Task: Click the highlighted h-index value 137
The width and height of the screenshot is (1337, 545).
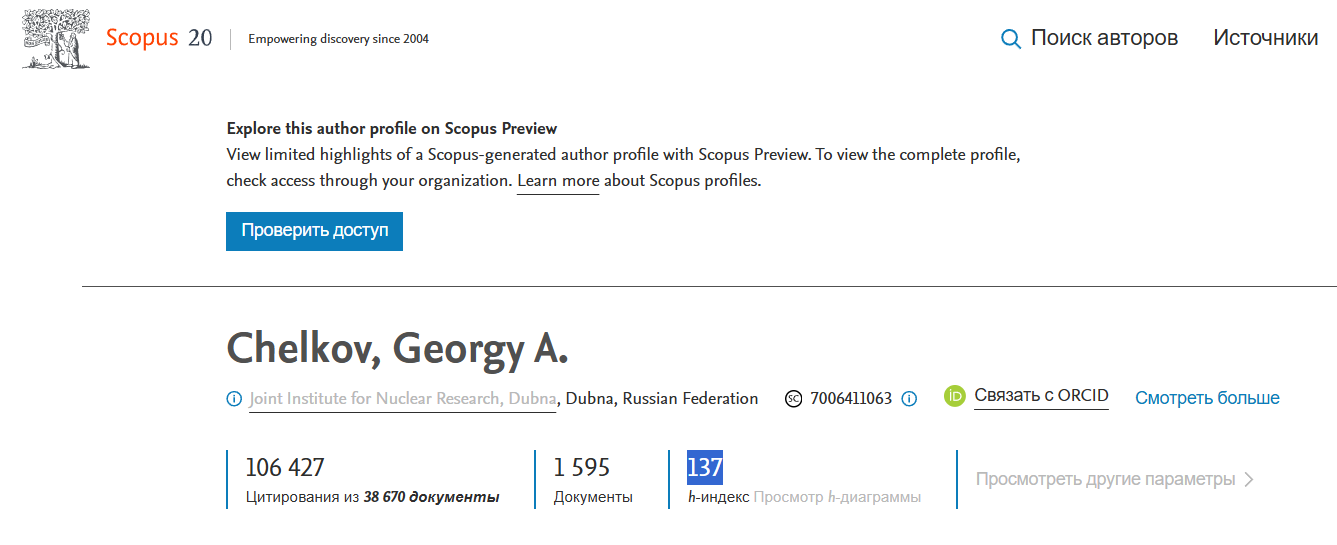Action: (704, 467)
